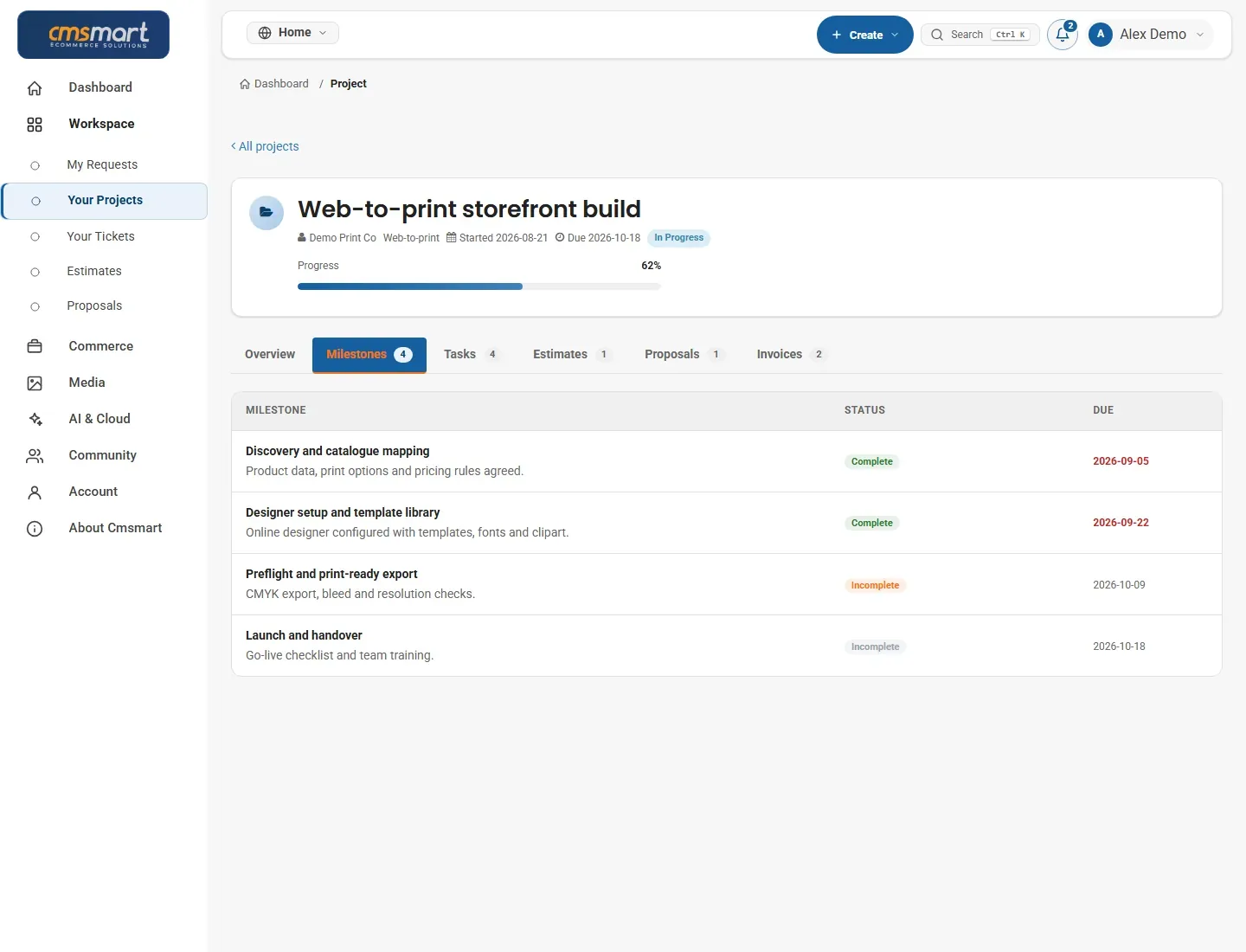Expand the Create button chevron
The width and height of the screenshot is (1246, 952).
click(895, 35)
